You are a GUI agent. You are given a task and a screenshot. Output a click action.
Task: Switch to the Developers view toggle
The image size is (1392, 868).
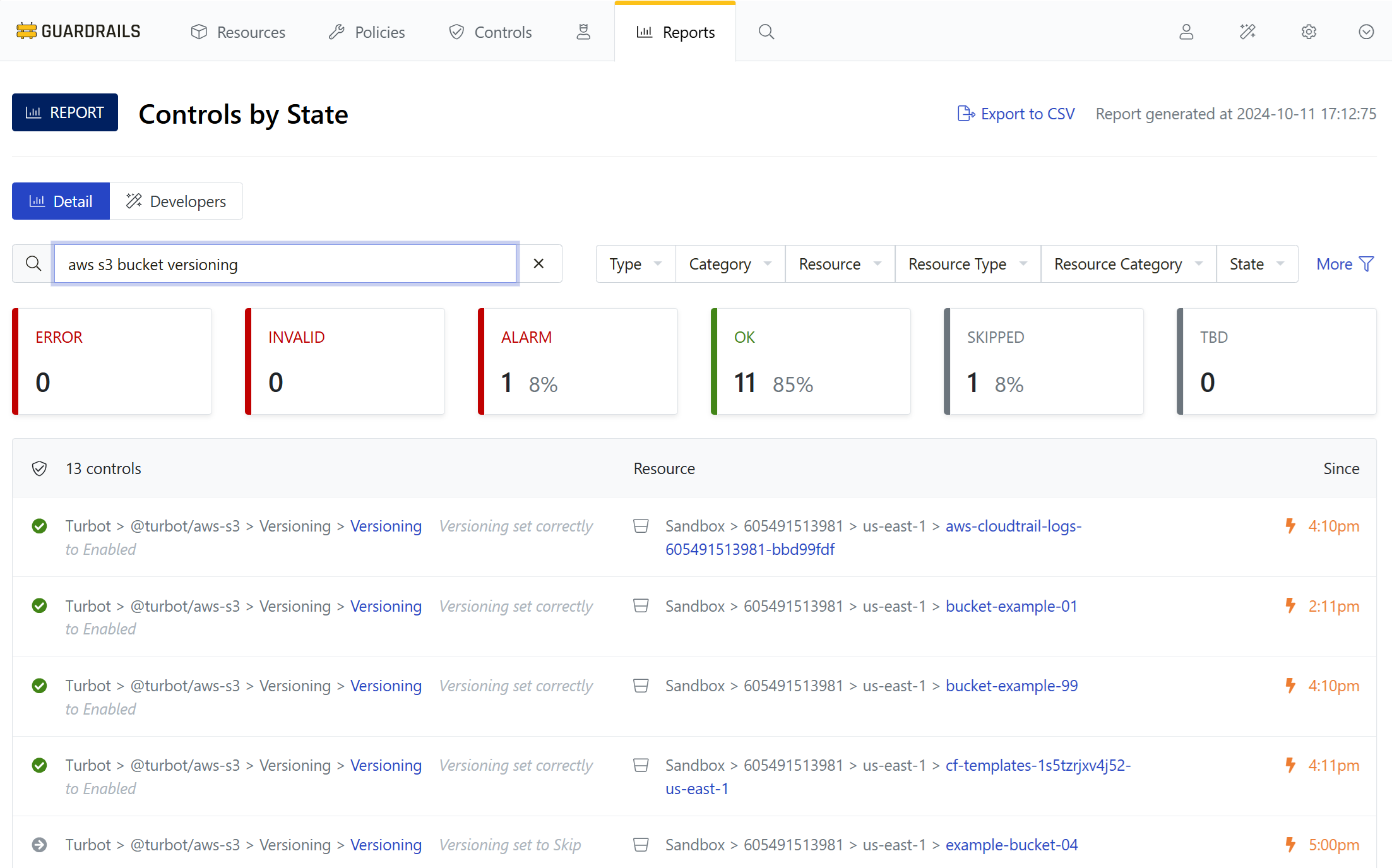pyautogui.click(x=176, y=201)
